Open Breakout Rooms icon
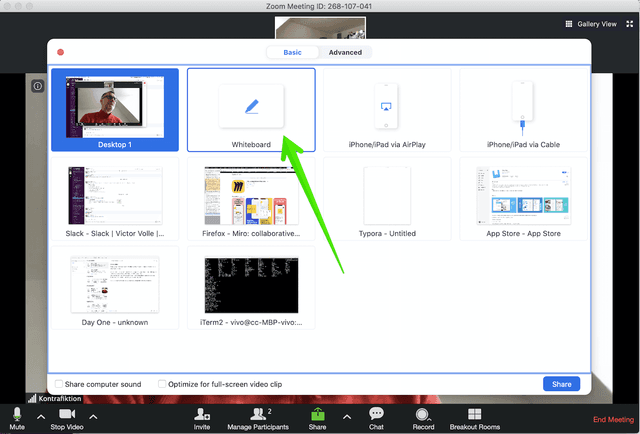The height and width of the screenshot is (434, 640). pos(474,414)
